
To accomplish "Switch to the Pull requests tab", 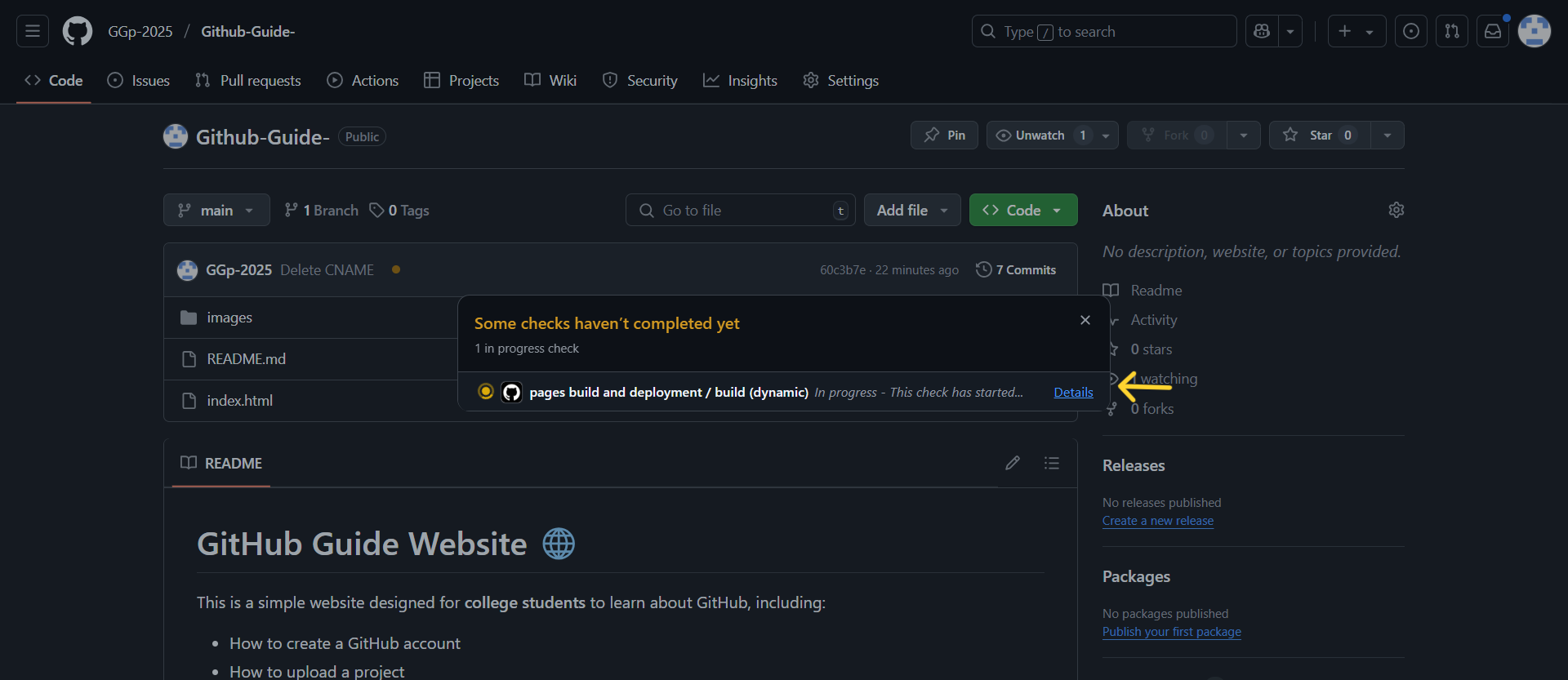I will point(248,80).
